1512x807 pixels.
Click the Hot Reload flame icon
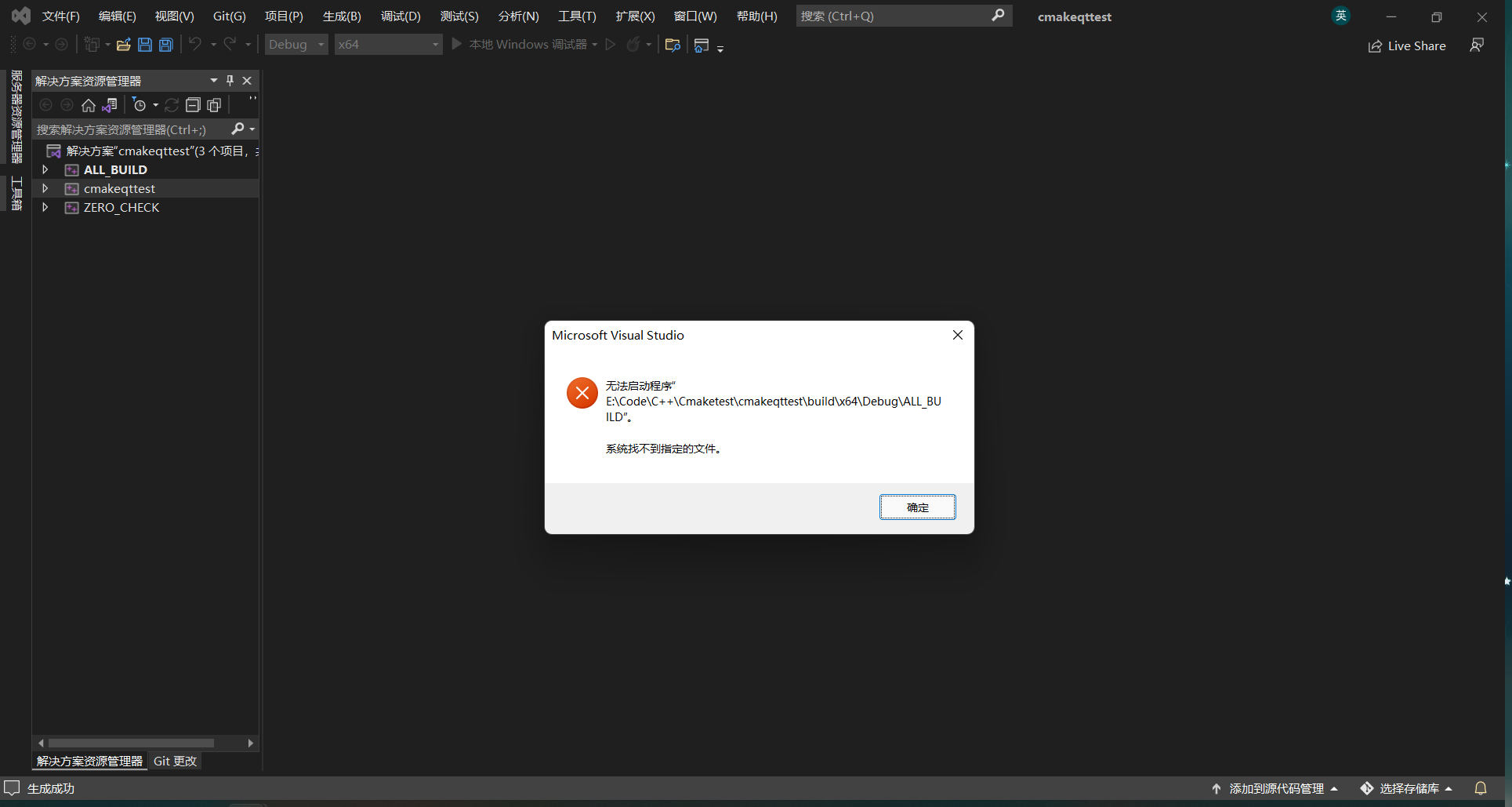coord(633,45)
